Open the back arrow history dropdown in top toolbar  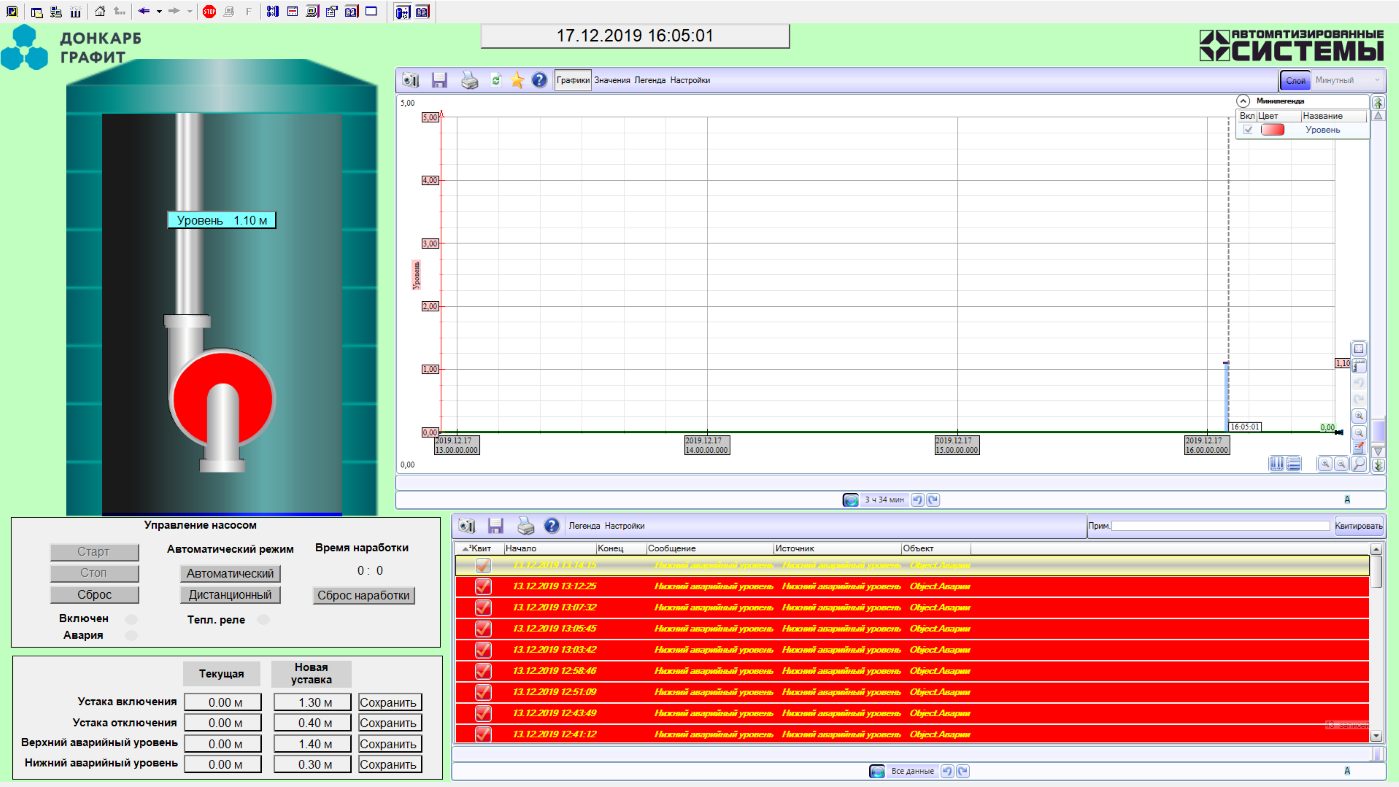159,12
